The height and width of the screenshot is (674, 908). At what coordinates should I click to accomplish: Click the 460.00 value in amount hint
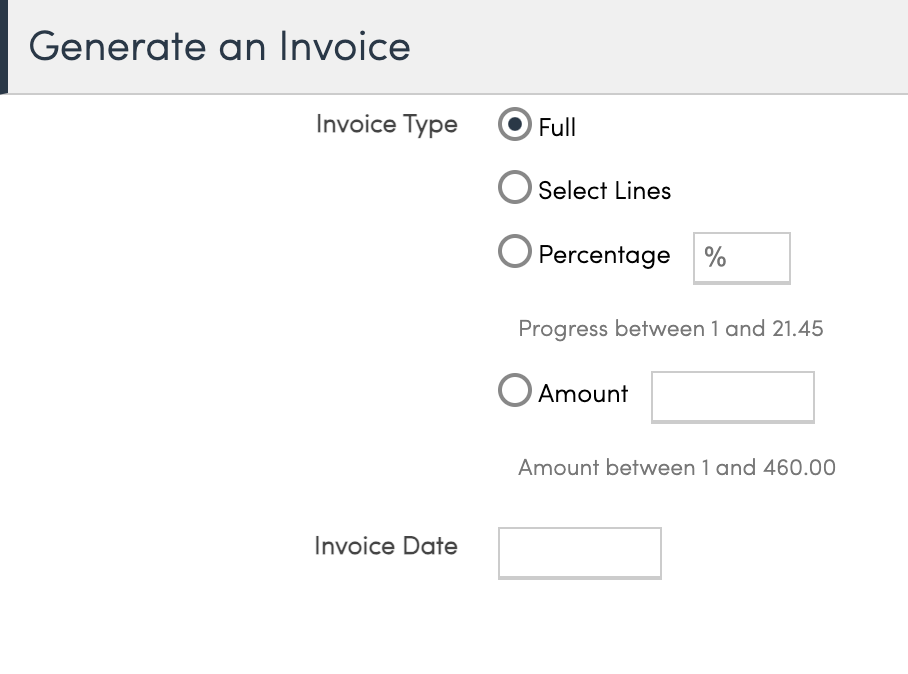799,467
